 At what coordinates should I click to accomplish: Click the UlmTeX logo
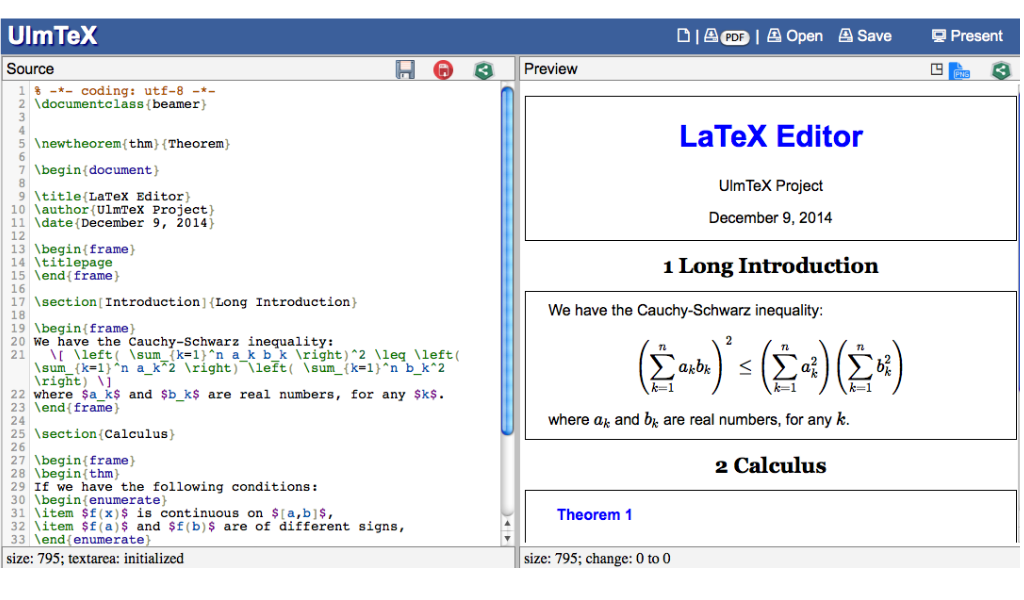click(53, 34)
